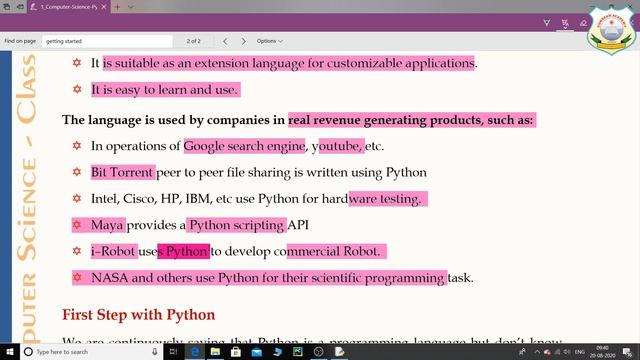Open the green app icon in the taskbar
Image resolution: width=640 pixels, height=360 pixels.
(298, 351)
